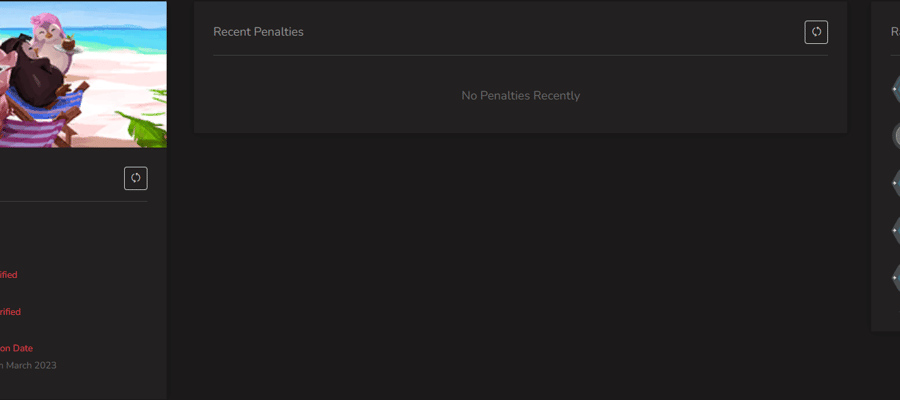This screenshot has height=400, width=900.
Task: Click the truncated "Ra" heading on the right panel
Action: tap(895, 32)
